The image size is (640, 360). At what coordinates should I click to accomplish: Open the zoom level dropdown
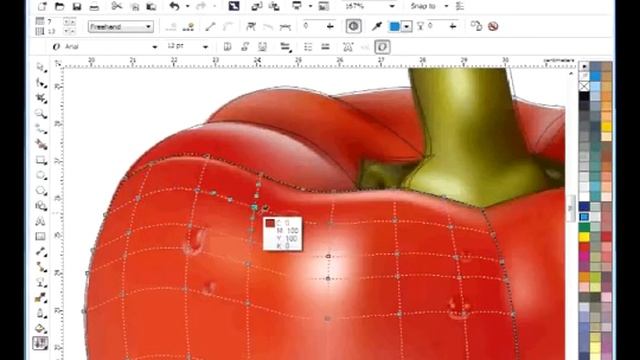coord(392,6)
